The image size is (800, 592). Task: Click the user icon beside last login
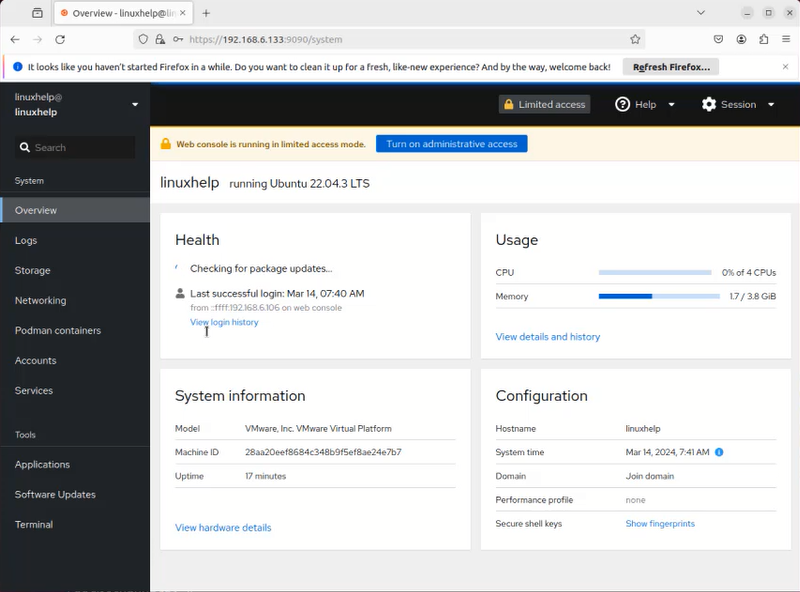180,293
